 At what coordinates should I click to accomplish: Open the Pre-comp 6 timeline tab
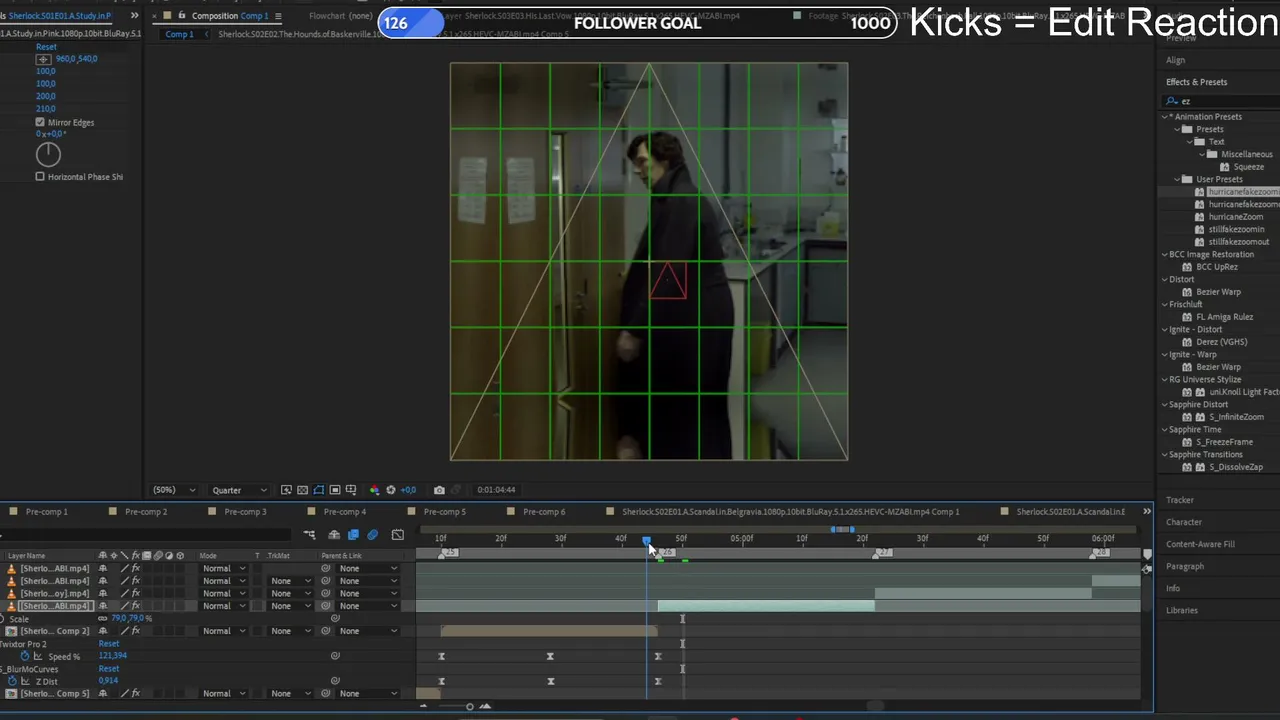pos(544,512)
